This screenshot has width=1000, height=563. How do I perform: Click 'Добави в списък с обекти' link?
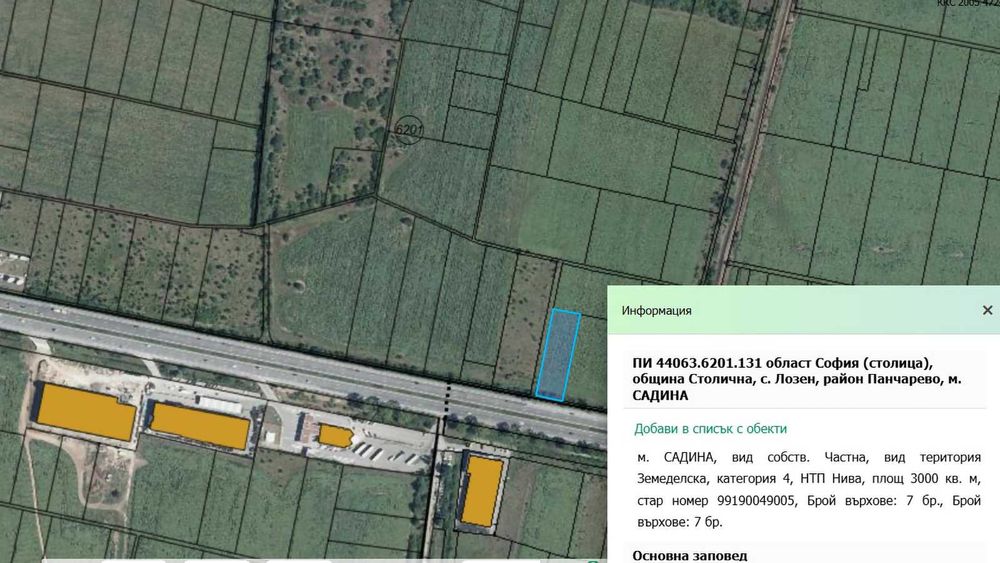710,429
